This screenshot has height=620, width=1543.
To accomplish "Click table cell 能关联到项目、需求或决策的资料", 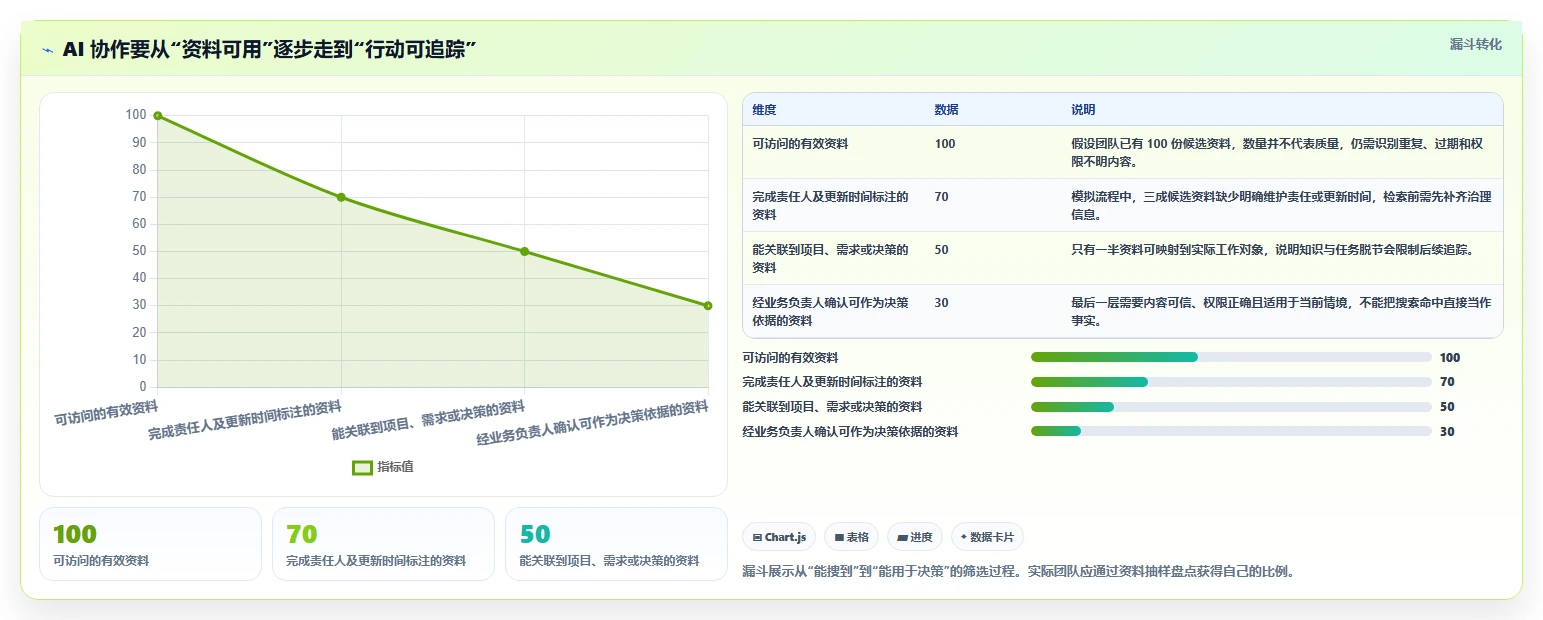I will [830, 258].
